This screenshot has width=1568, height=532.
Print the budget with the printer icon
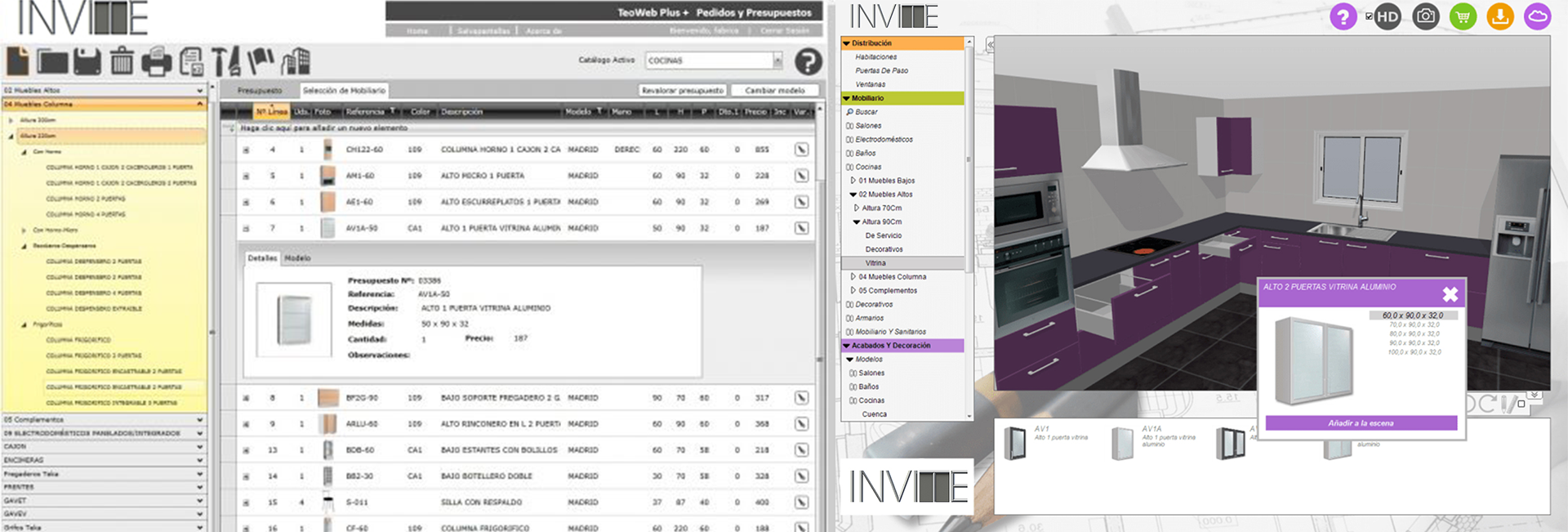157,62
